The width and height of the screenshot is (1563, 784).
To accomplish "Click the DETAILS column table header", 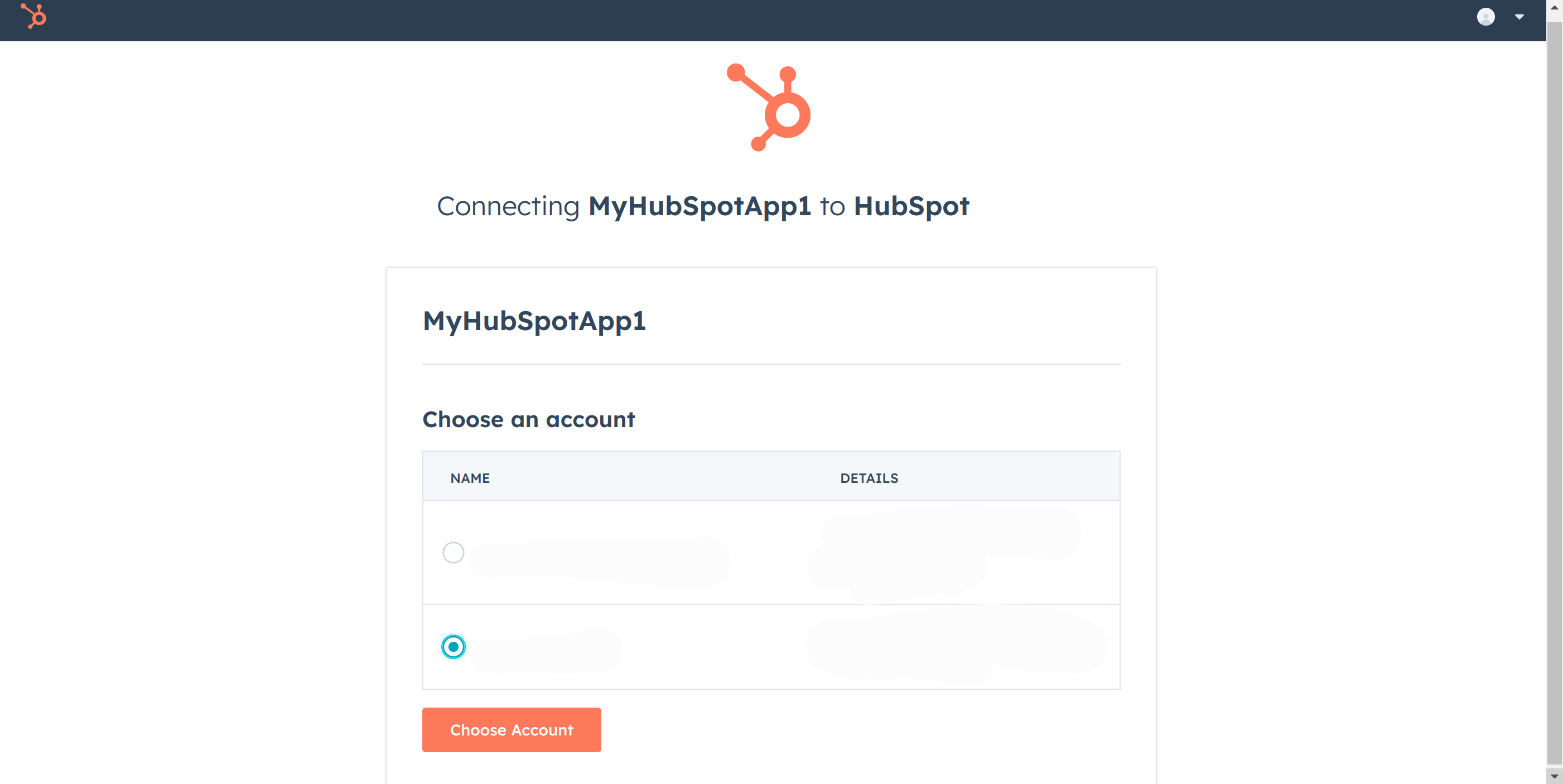I will [869, 477].
